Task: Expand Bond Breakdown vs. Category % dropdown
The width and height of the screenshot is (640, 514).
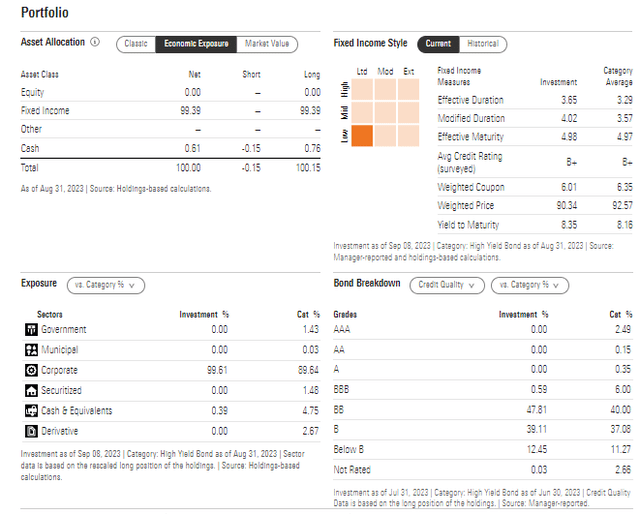Action: (528, 285)
